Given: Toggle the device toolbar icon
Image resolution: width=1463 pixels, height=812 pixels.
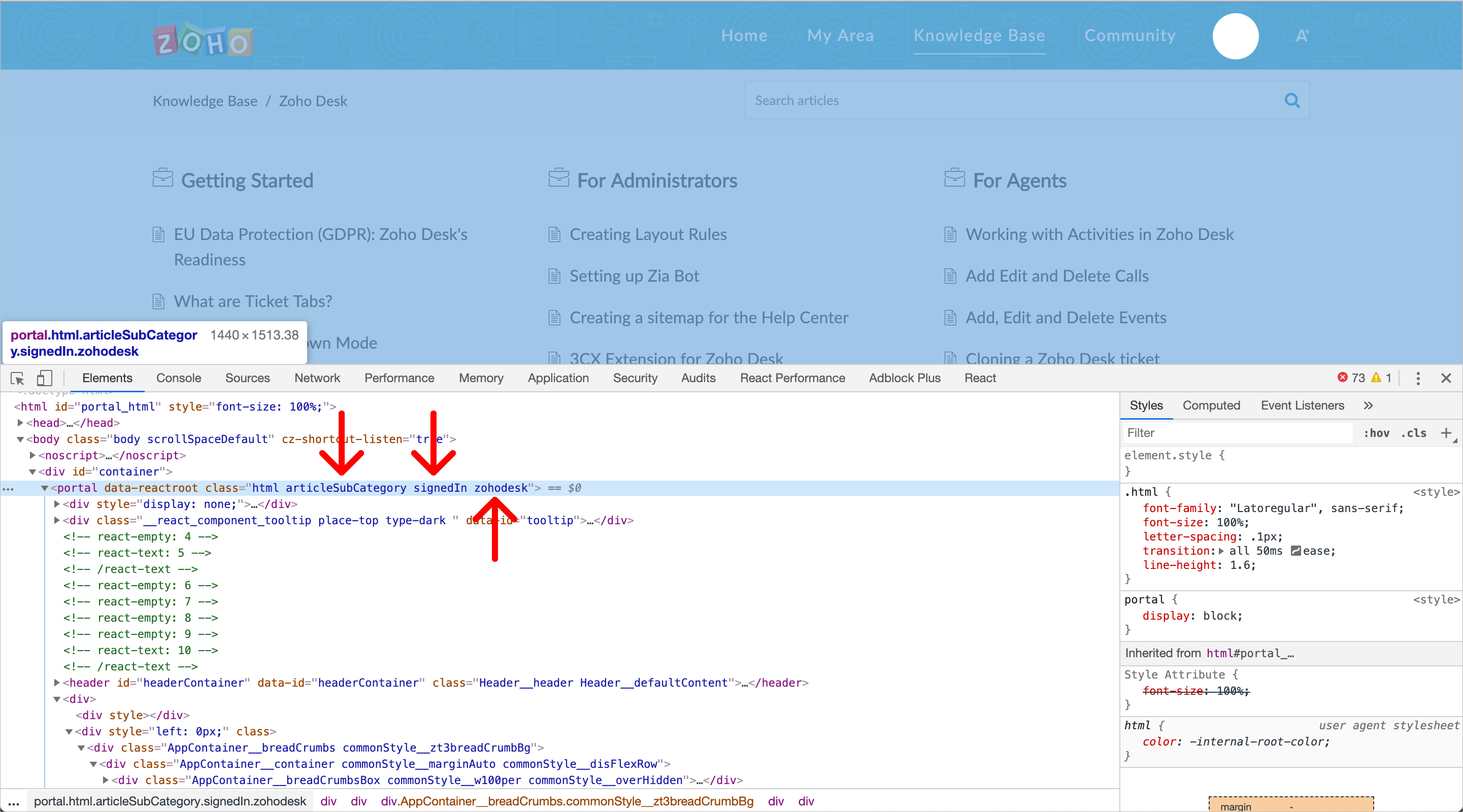Looking at the screenshot, I should click(44, 378).
